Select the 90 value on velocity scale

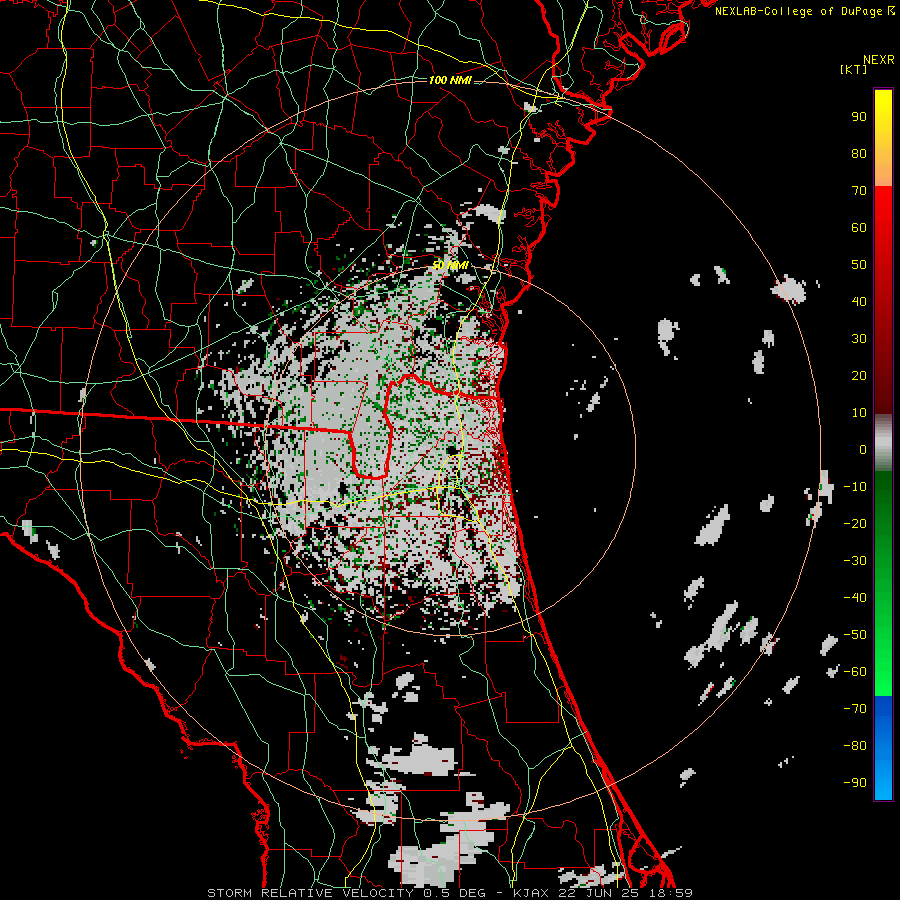tap(859, 117)
